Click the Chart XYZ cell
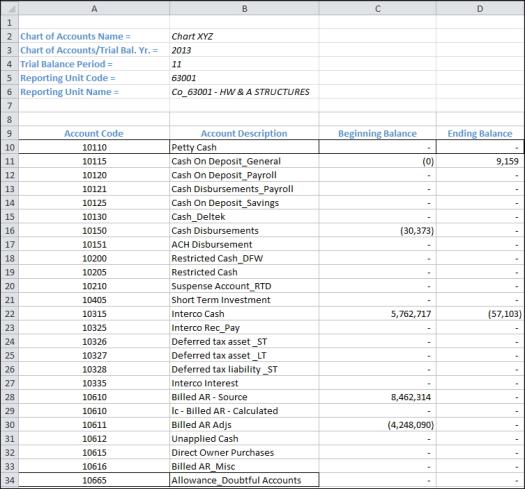The image size is (525, 489). point(244,36)
